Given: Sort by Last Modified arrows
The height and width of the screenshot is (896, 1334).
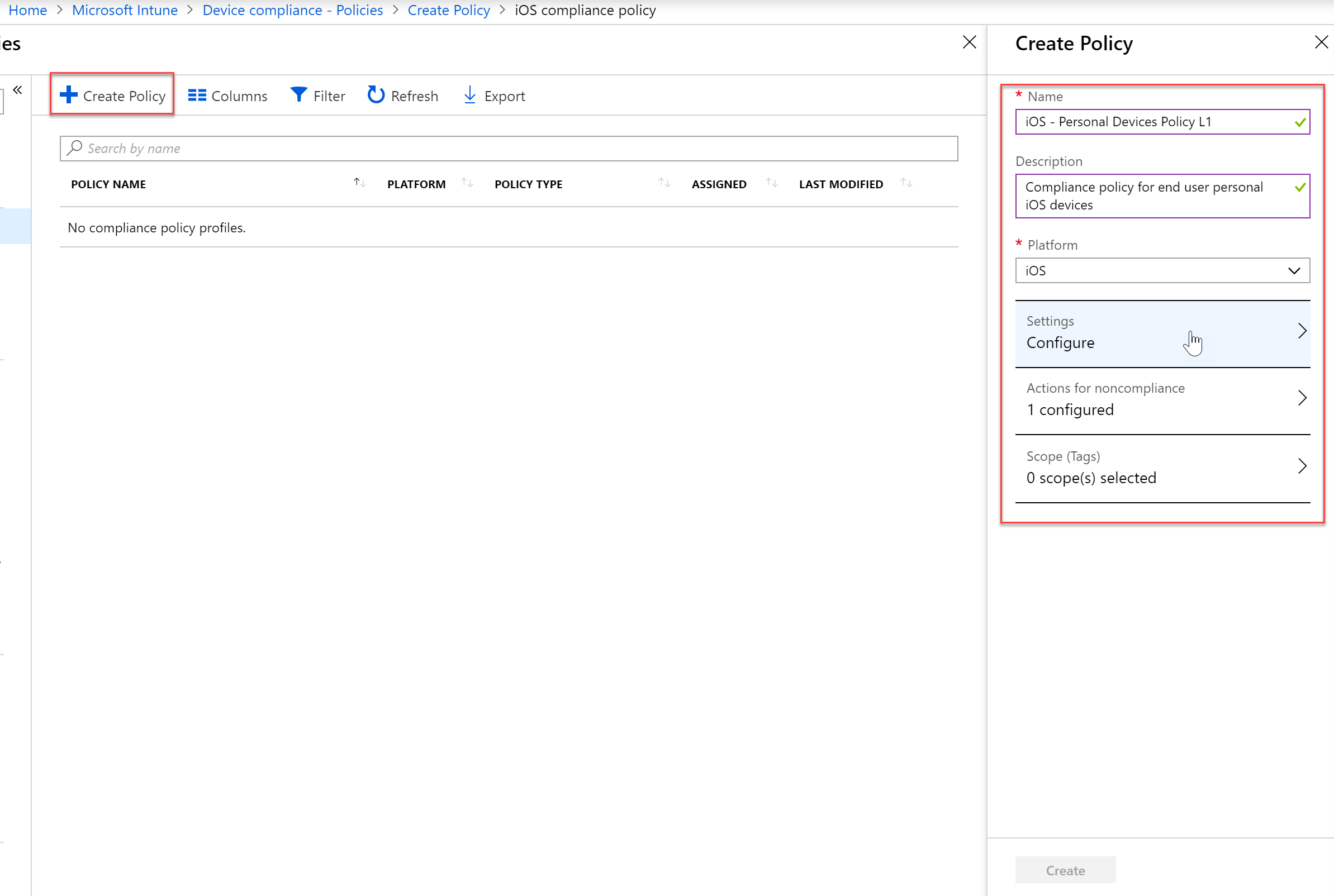Looking at the screenshot, I should pyautogui.click(x=906, y=182).
